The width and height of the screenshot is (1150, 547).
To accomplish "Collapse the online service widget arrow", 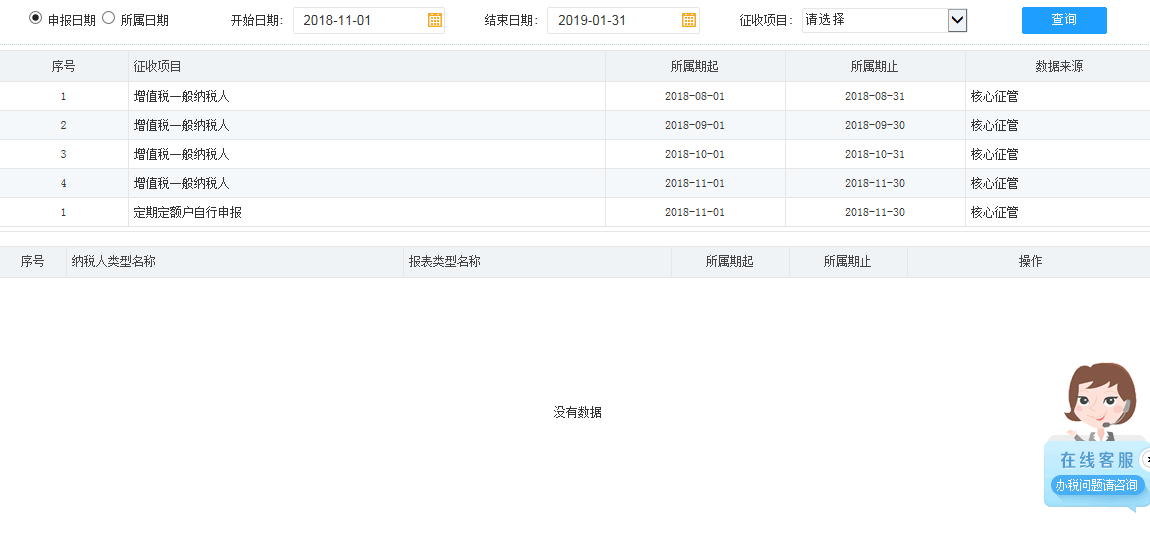I will click(x=1146, y=458).
